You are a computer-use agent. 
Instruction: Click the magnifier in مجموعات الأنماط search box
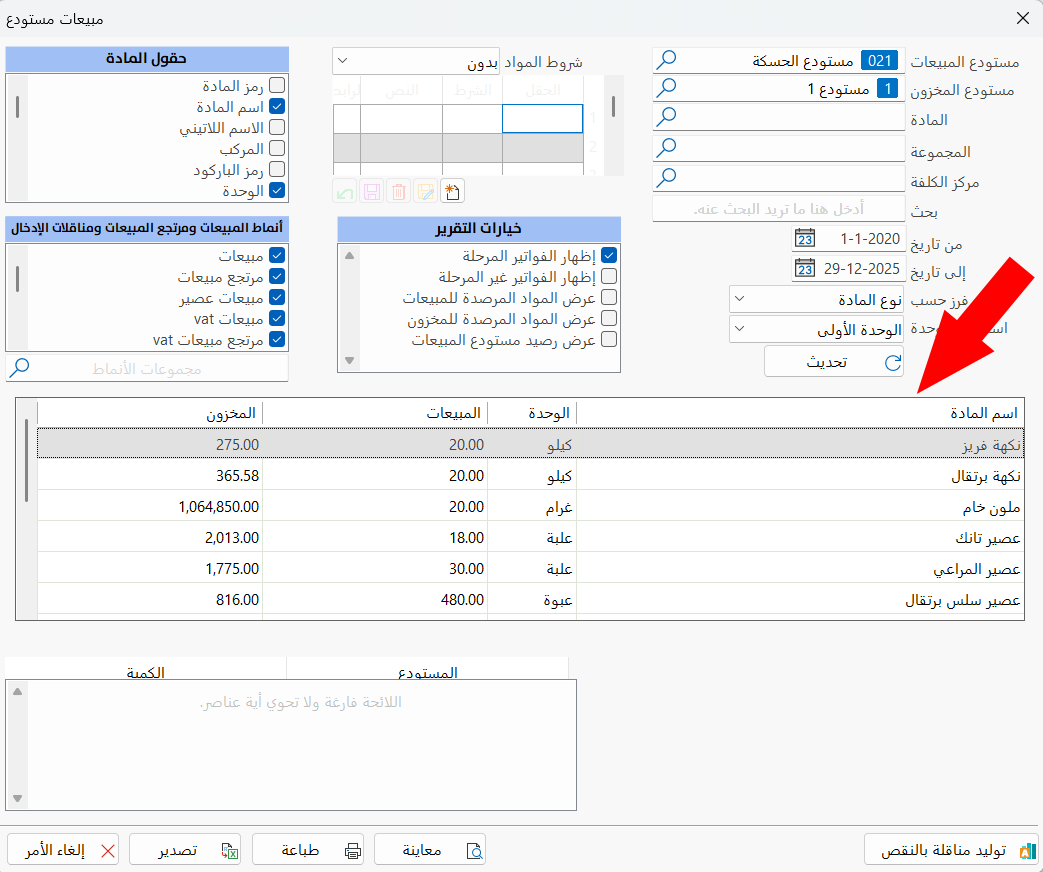pyautogui.click(x=21, y=367)
